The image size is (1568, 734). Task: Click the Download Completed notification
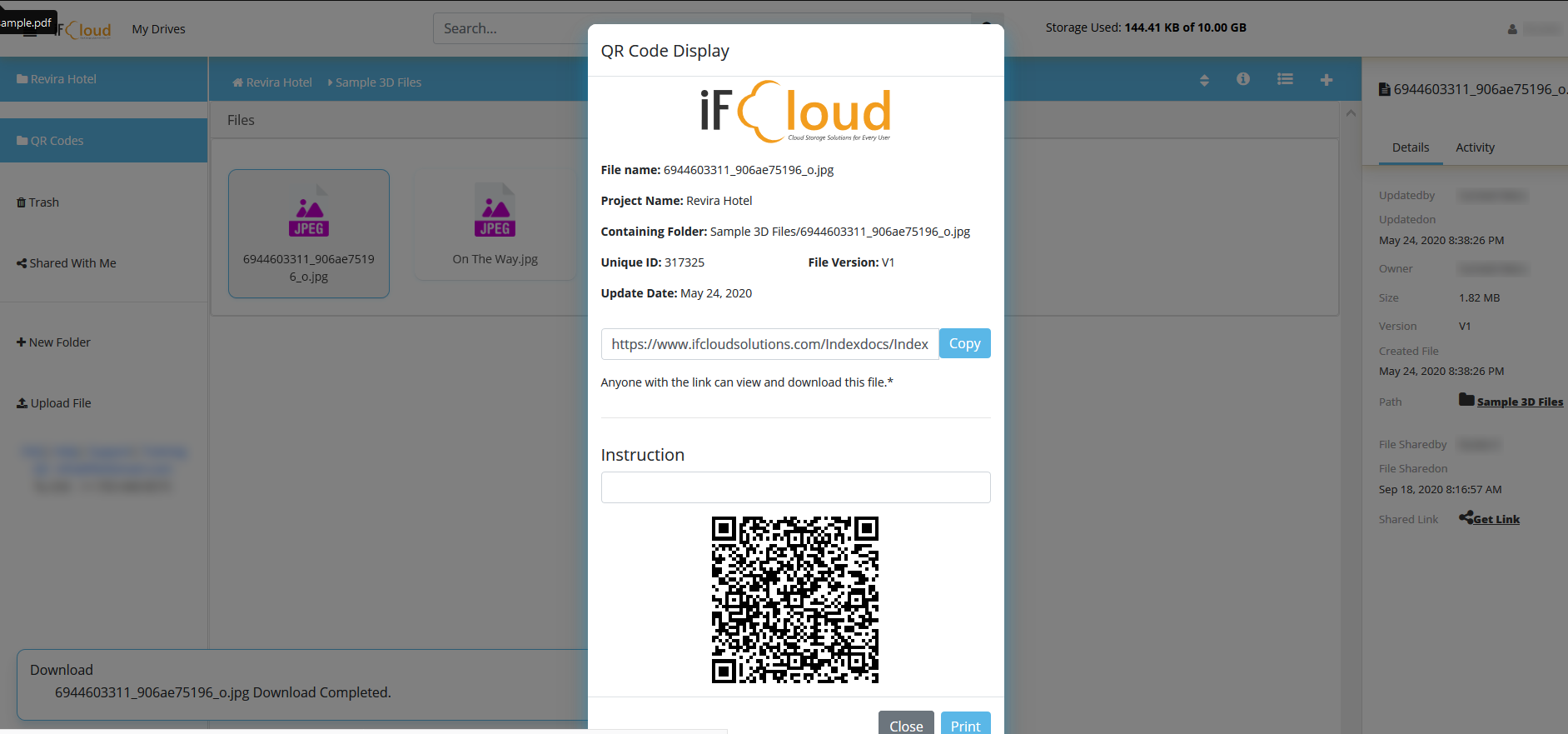(223, 692)
